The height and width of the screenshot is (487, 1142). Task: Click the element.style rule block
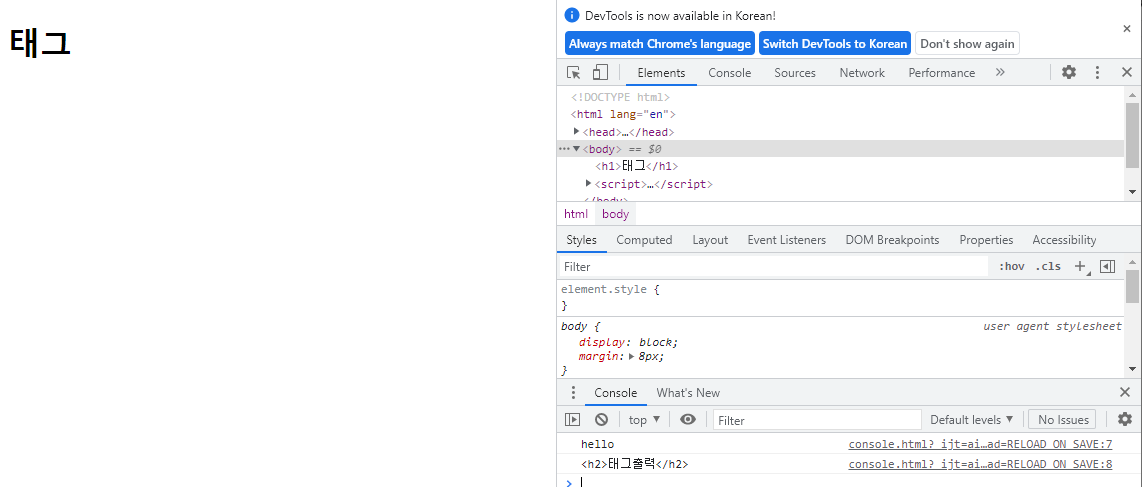coord(840,297)
